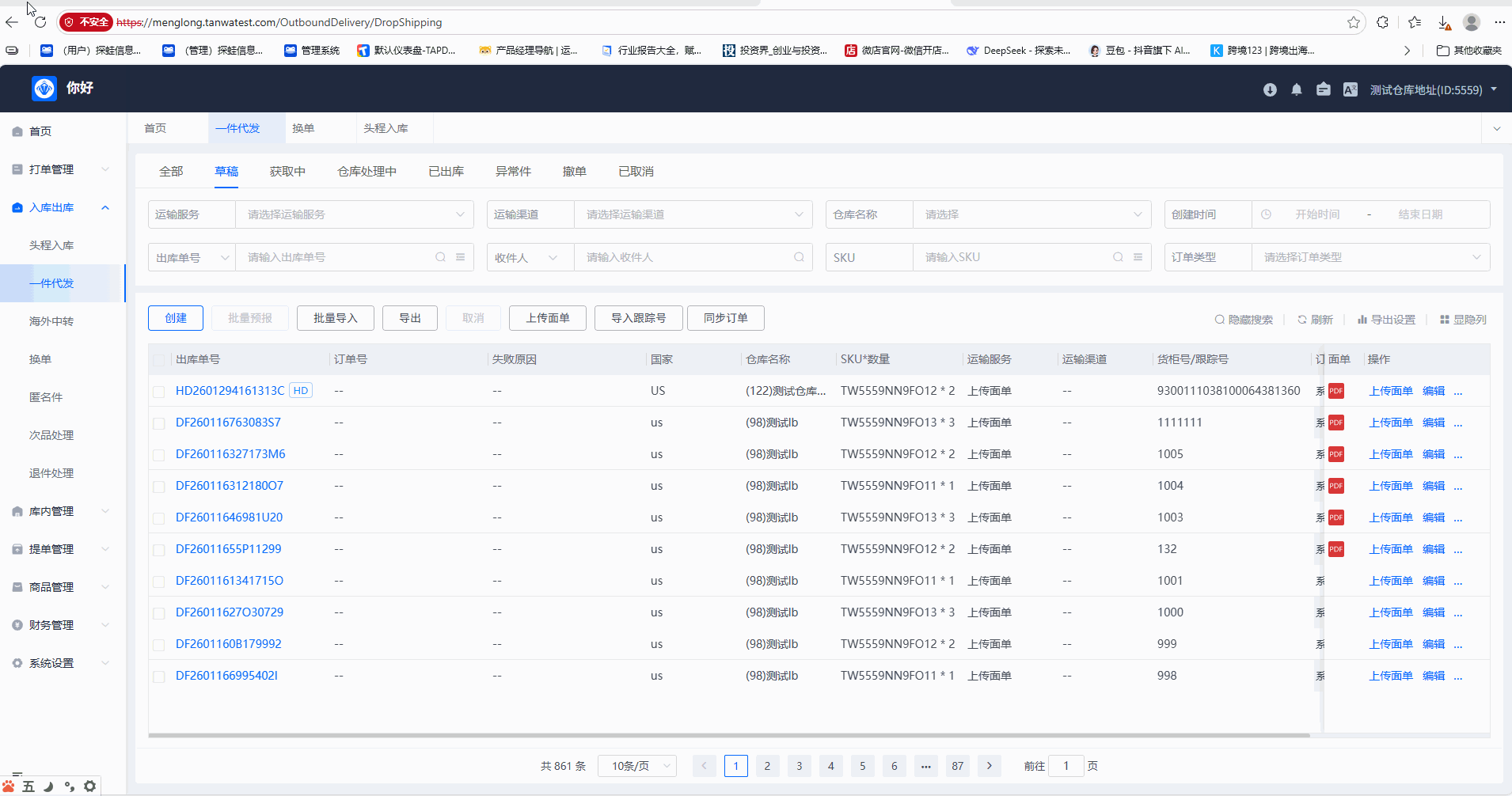This screenshot has width=1512, height=796.
Task: Open order link DF260116327173M6
Action: (230, 454)
